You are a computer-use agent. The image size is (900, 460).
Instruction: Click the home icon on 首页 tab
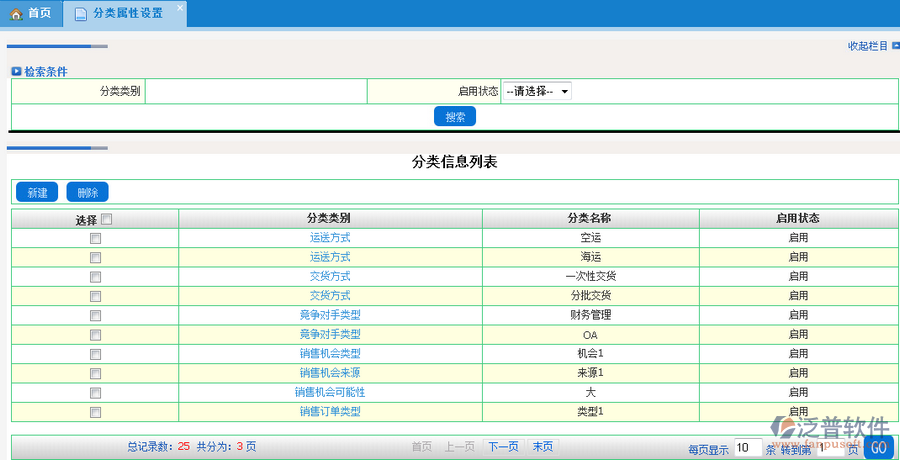pos(16,14)
